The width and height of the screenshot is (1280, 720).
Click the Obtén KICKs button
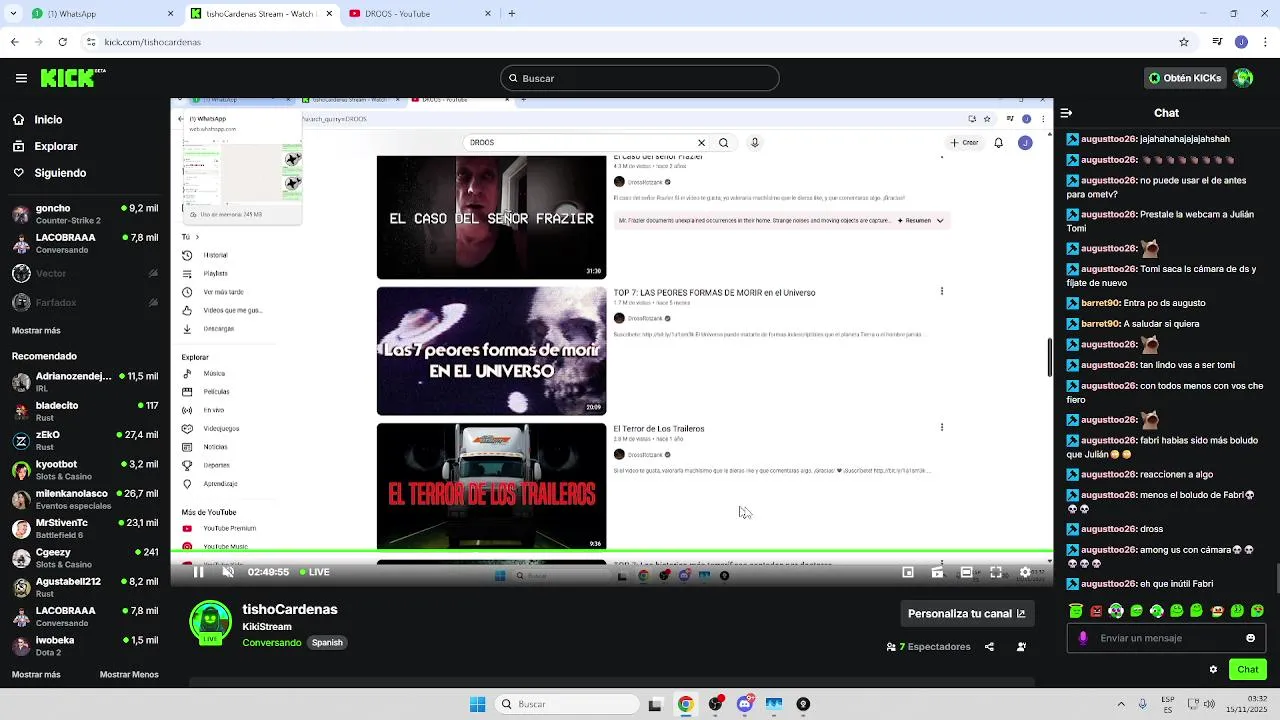[1185, 78]
